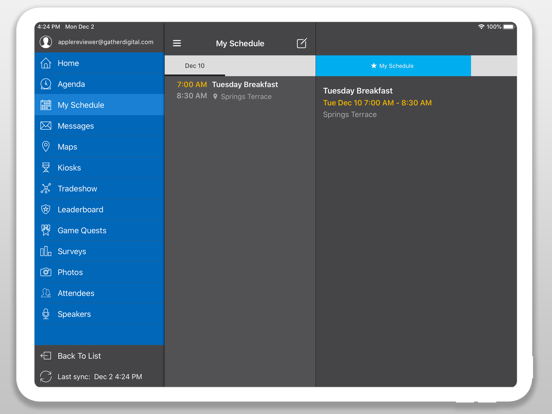
Task: Open the Home icon in sidebar
Action: 46,63
